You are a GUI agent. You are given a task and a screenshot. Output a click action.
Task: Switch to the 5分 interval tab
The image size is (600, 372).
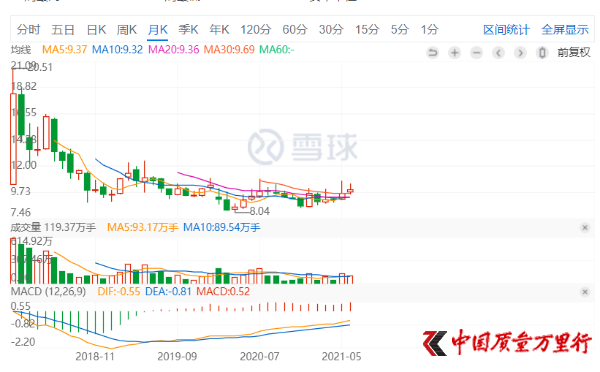[x=399, y=29]
